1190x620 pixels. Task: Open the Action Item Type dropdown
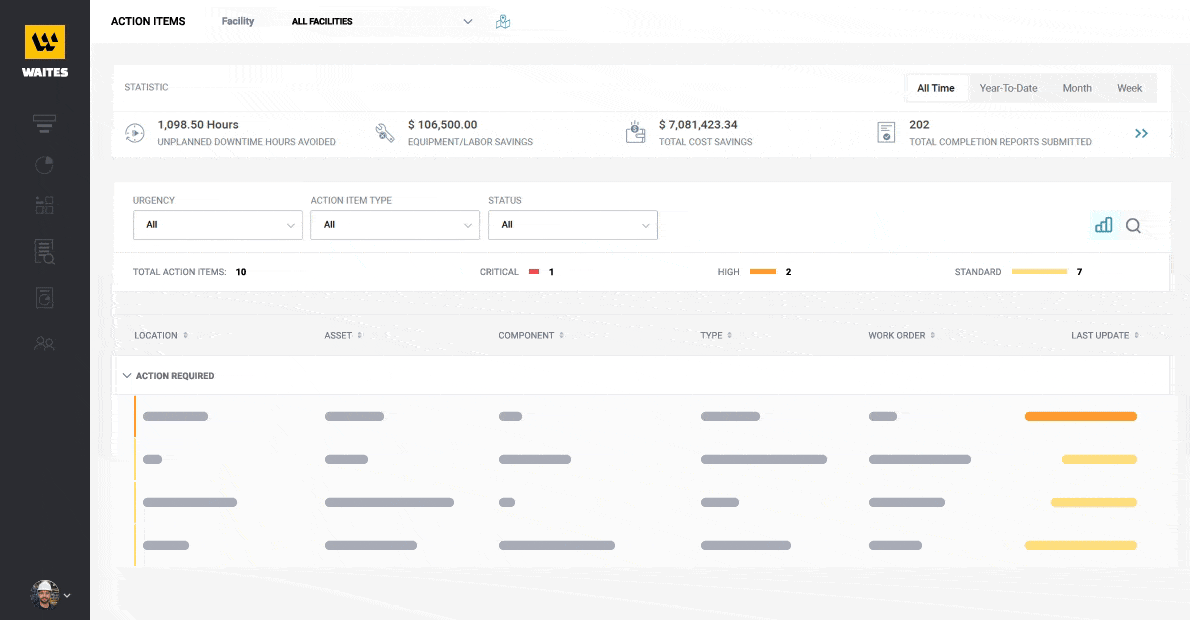(x=395, y=225)
